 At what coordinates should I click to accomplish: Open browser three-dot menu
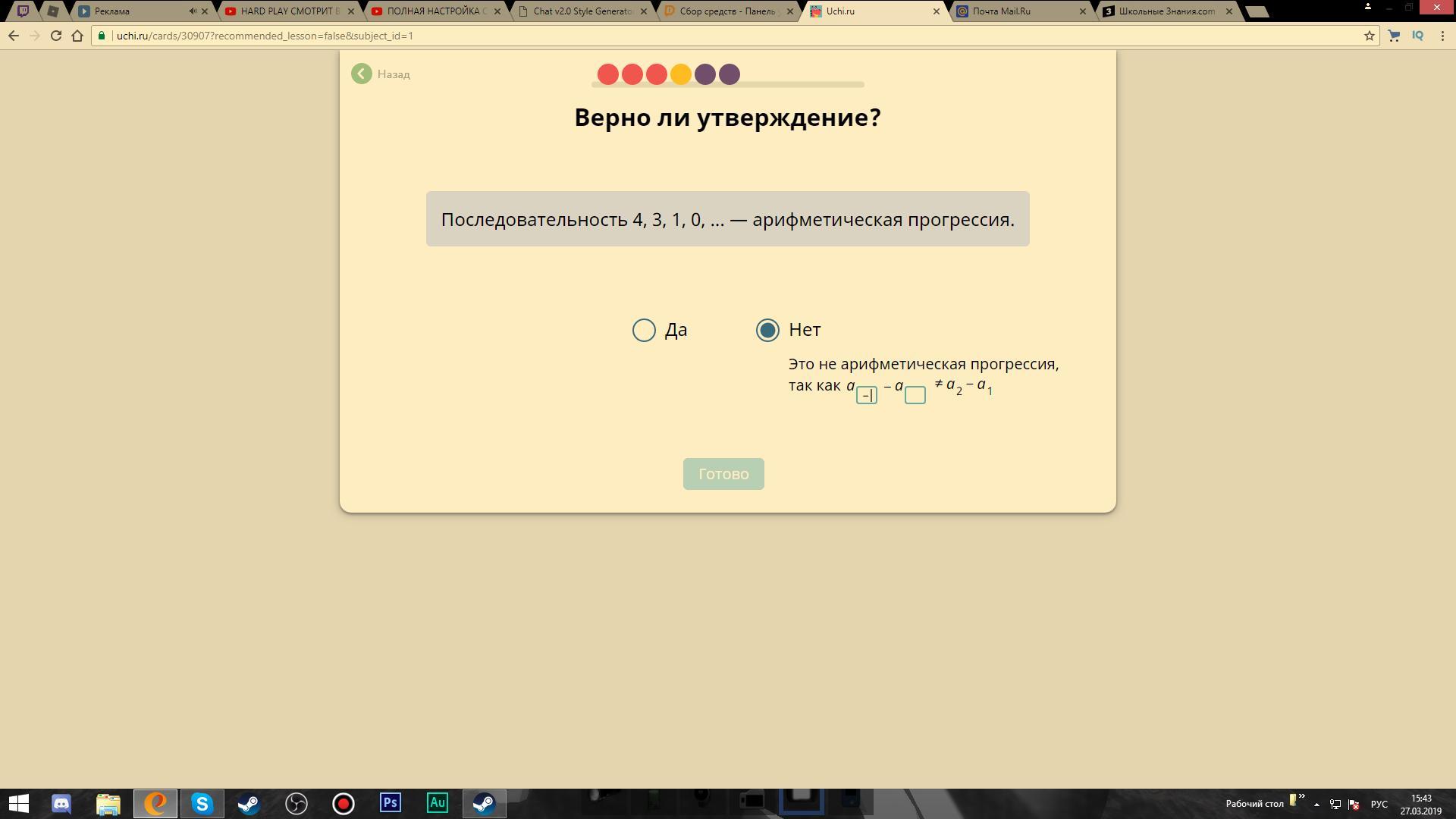(1442, 36)
